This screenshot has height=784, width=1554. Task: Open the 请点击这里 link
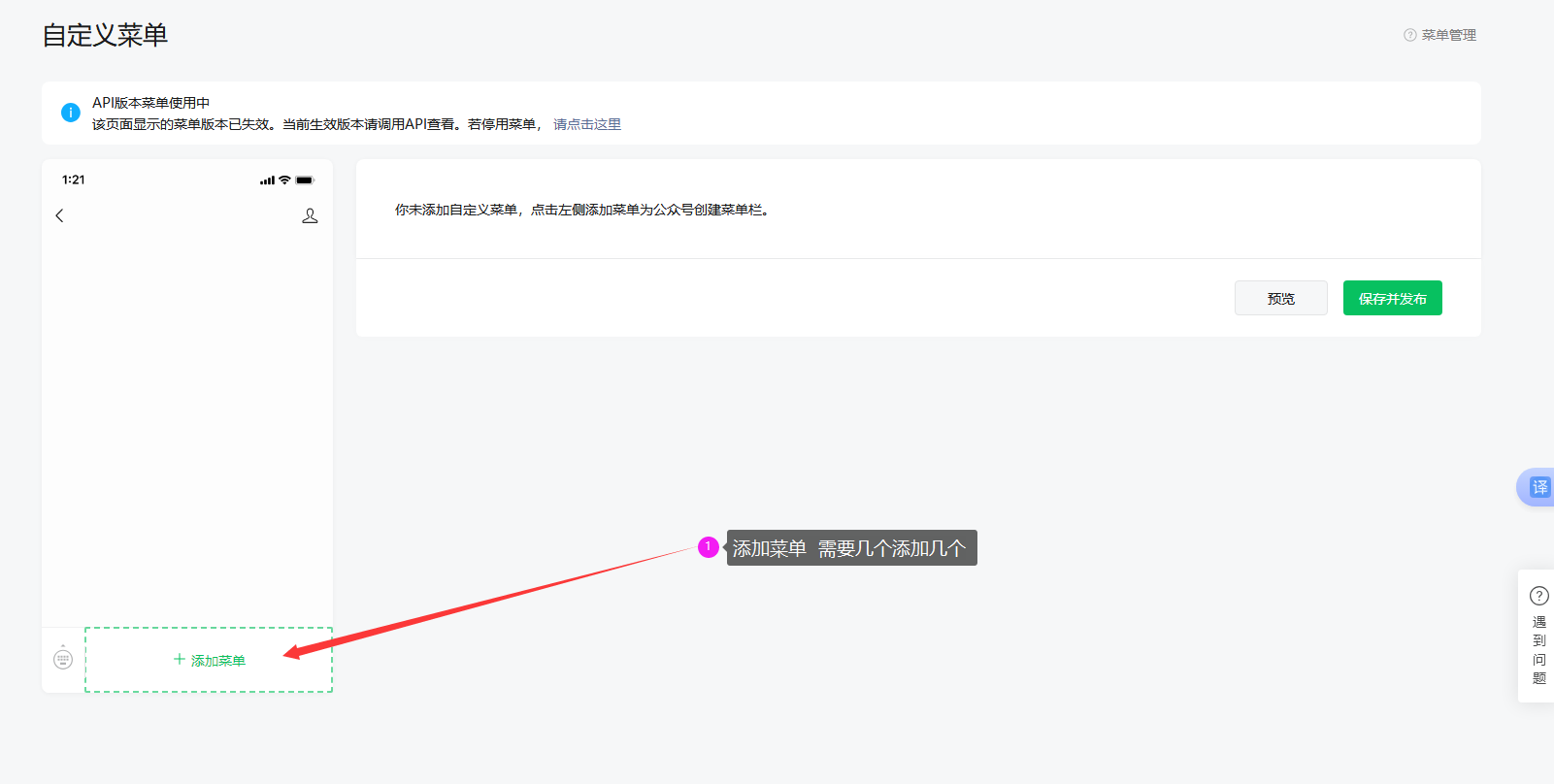tap(587, 124)
